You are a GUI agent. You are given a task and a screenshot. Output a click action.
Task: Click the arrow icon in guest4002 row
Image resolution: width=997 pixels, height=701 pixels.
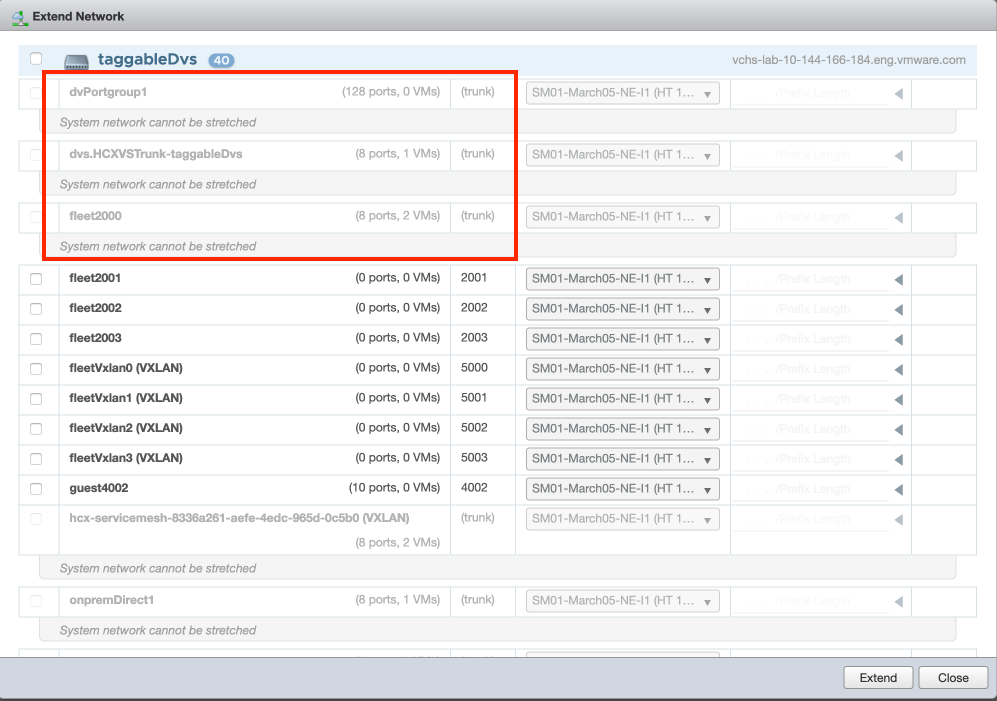pos(898,490)
